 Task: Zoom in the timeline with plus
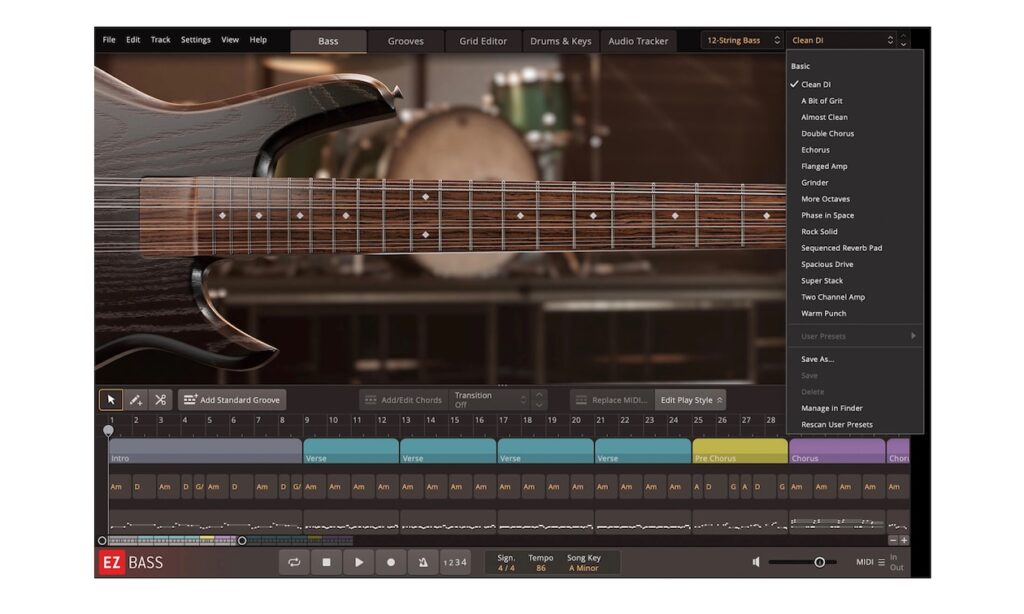coord(904,540)
